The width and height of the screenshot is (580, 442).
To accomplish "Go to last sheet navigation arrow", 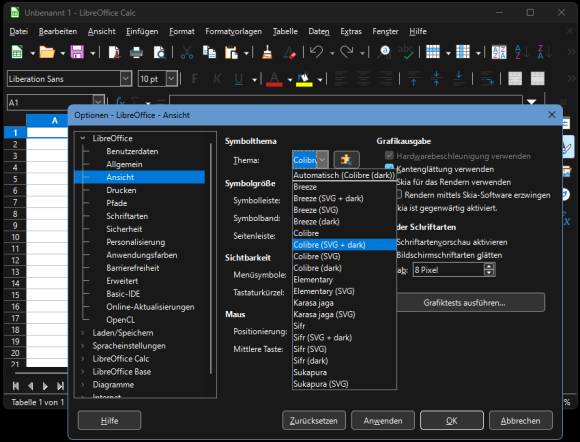I will pos(60,386).
